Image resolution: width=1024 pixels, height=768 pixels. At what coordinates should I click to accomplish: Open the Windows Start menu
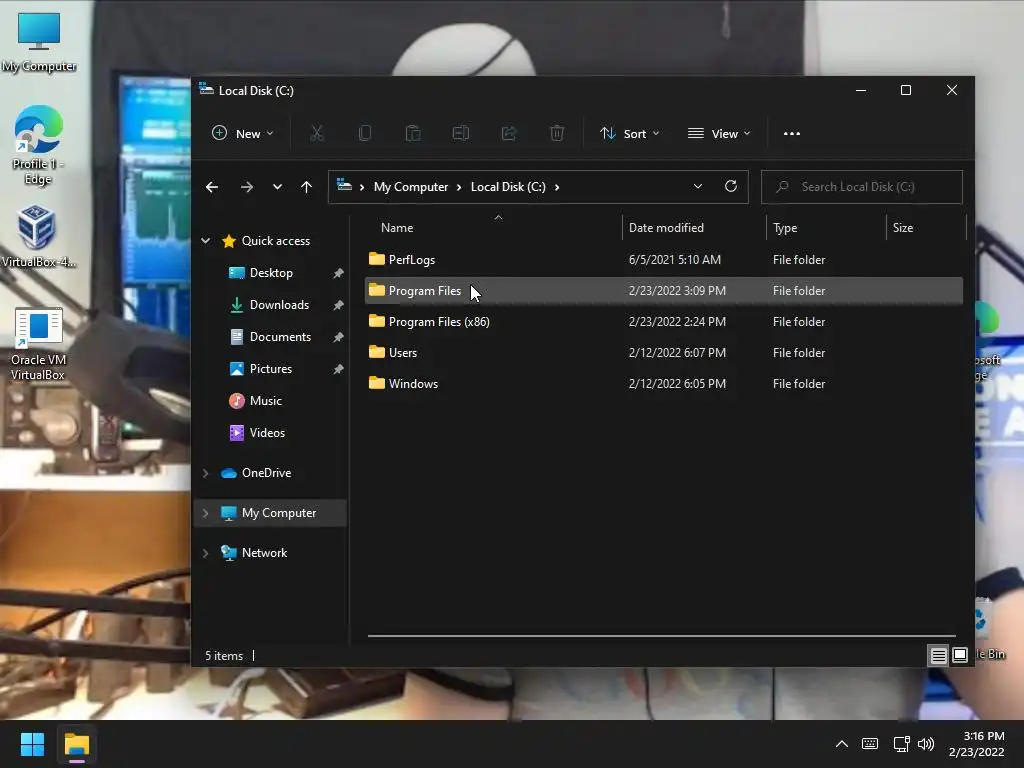pyautogui.click(x=33, y=744)
